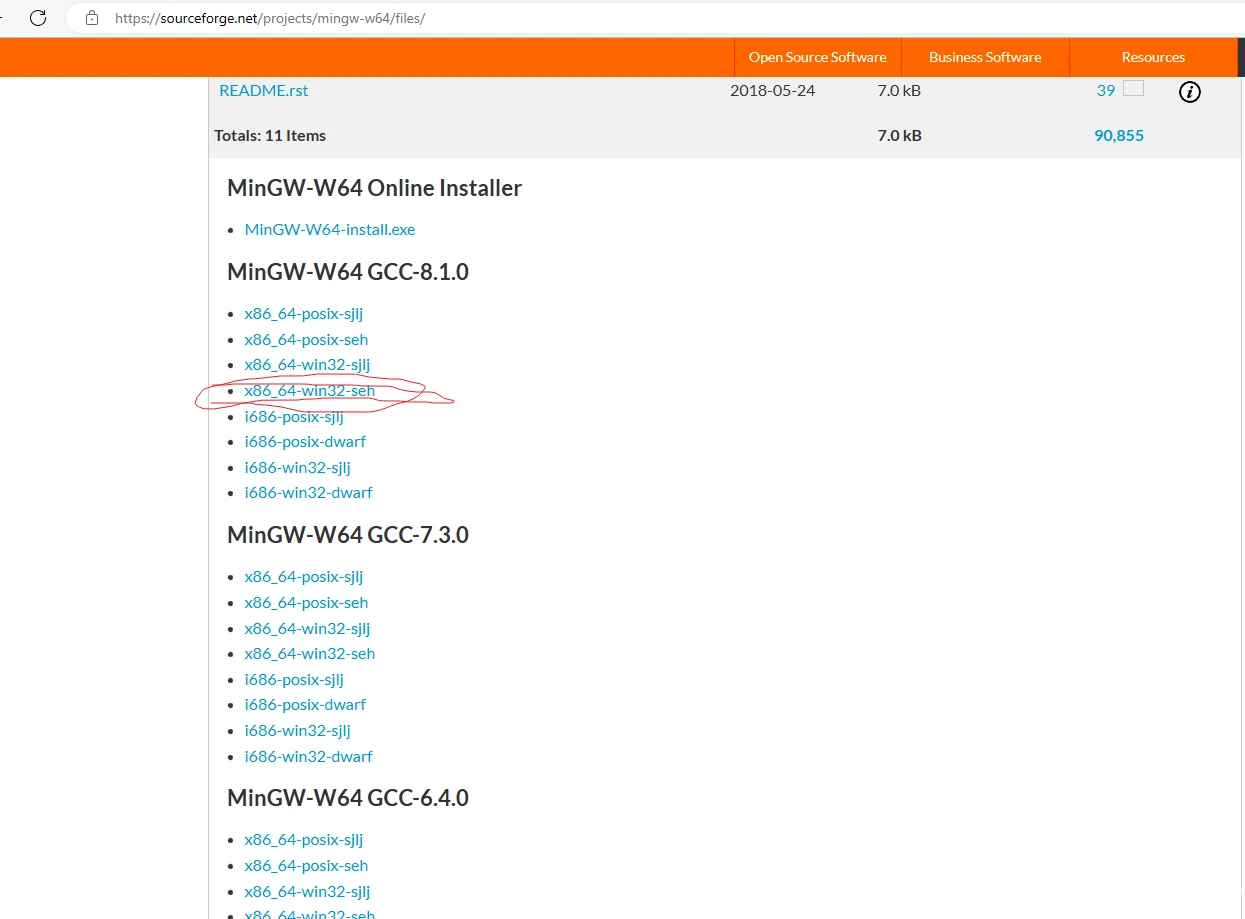Image resolution: width=1245 pixels, height=919 pixels.
Task: Open GCC-7.3.0 x86_64-posix-sjlj link
Action: point(304,576)
